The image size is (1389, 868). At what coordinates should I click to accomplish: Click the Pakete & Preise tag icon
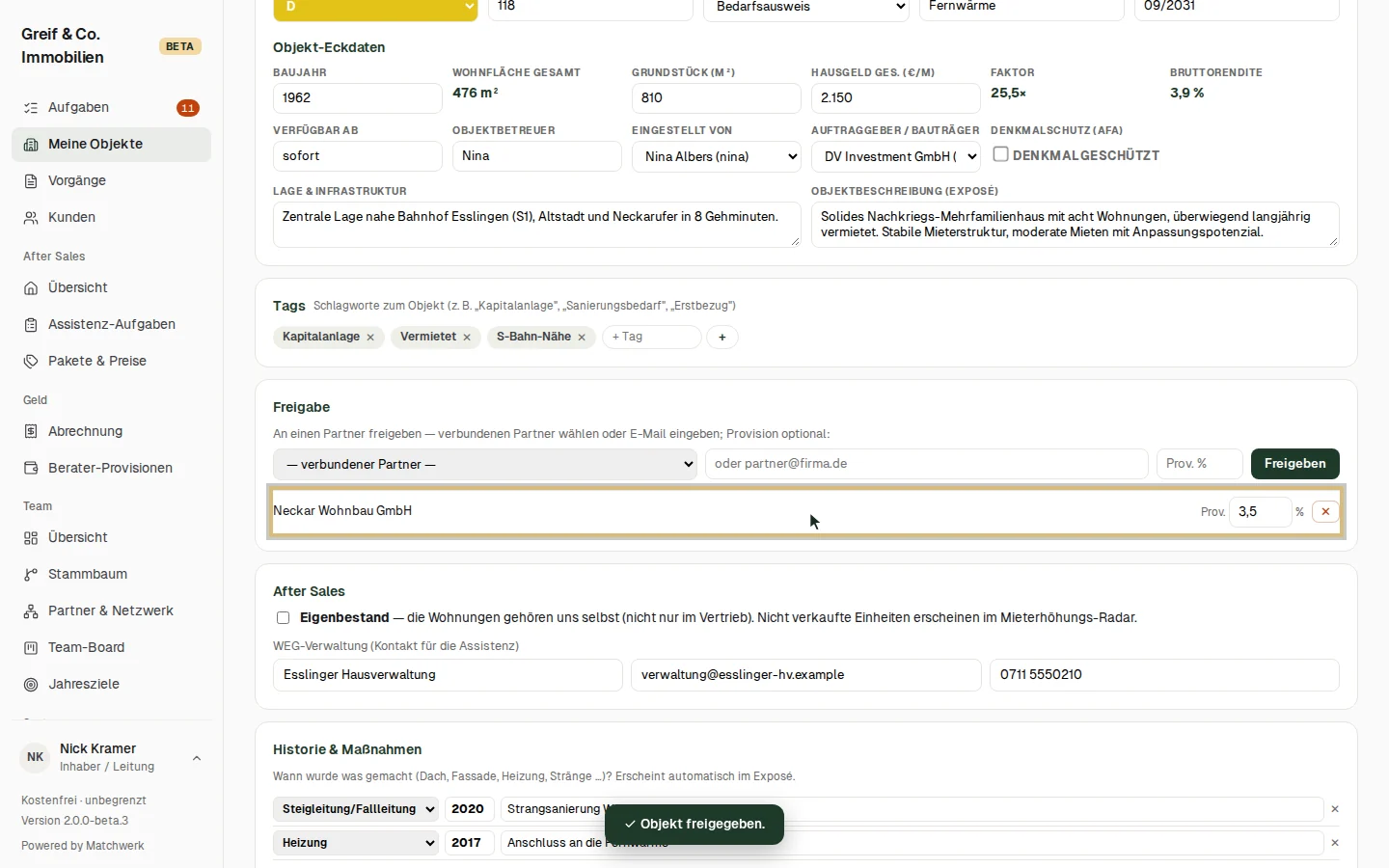tap(31, 362)
